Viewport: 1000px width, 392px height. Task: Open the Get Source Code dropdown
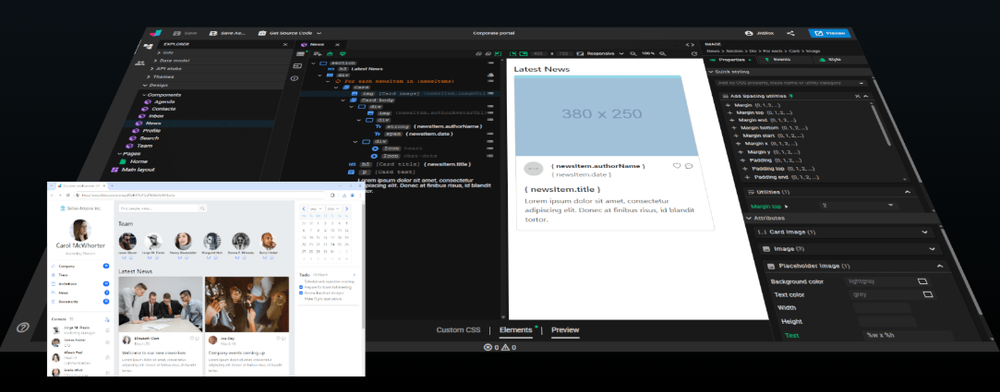point(290,33)
